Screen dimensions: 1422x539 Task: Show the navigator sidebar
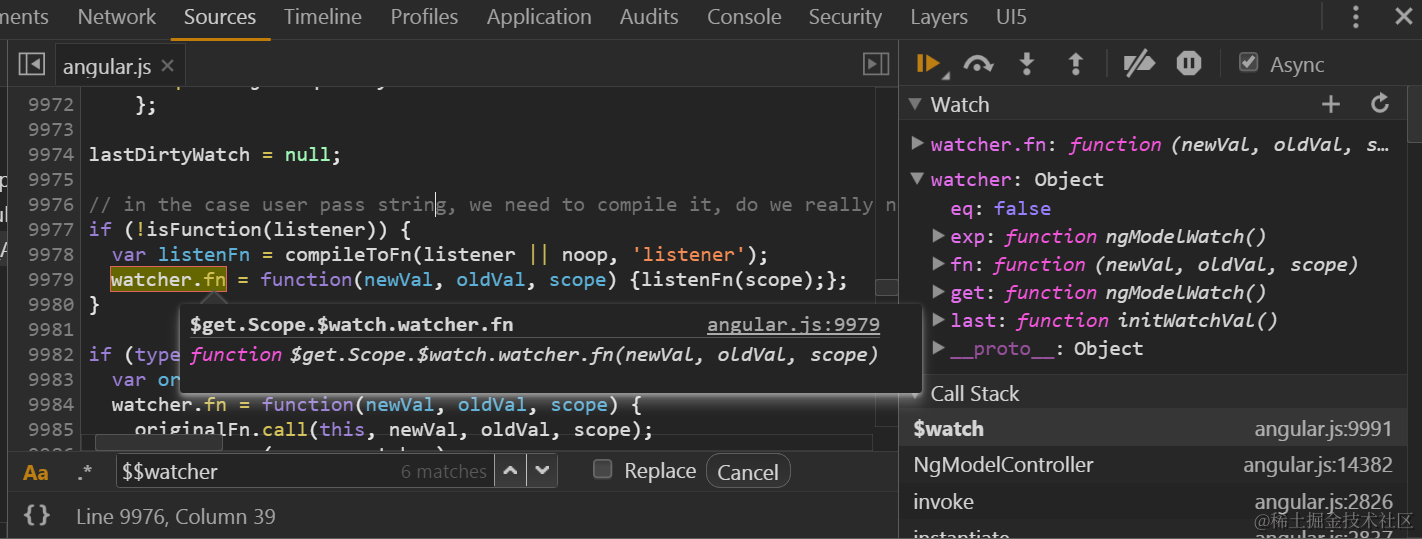click(32, 64)
